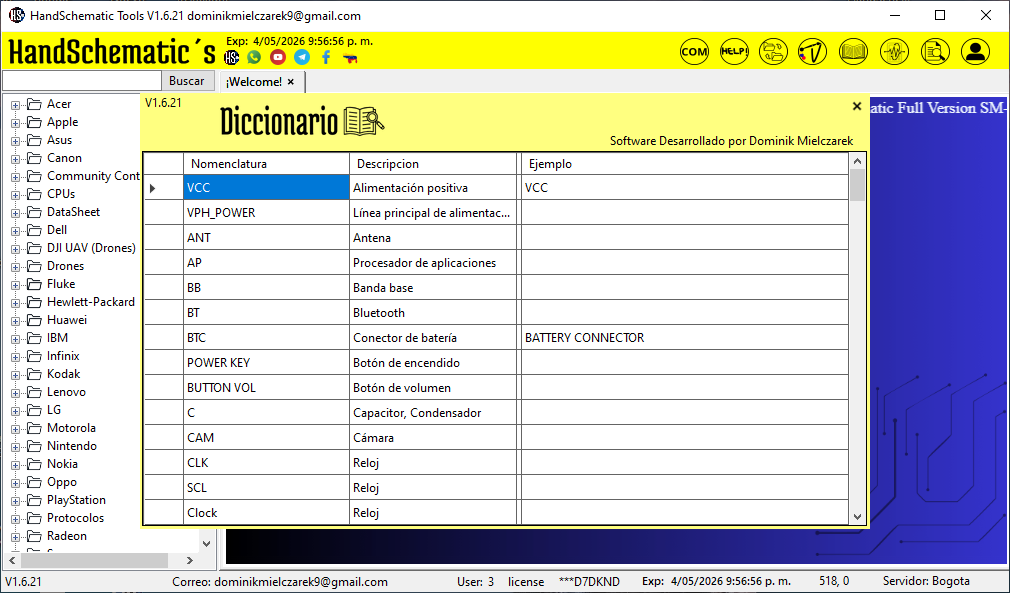Sort by Nomenclatura column header
The image size is (1010, 593).
point(266,164)
